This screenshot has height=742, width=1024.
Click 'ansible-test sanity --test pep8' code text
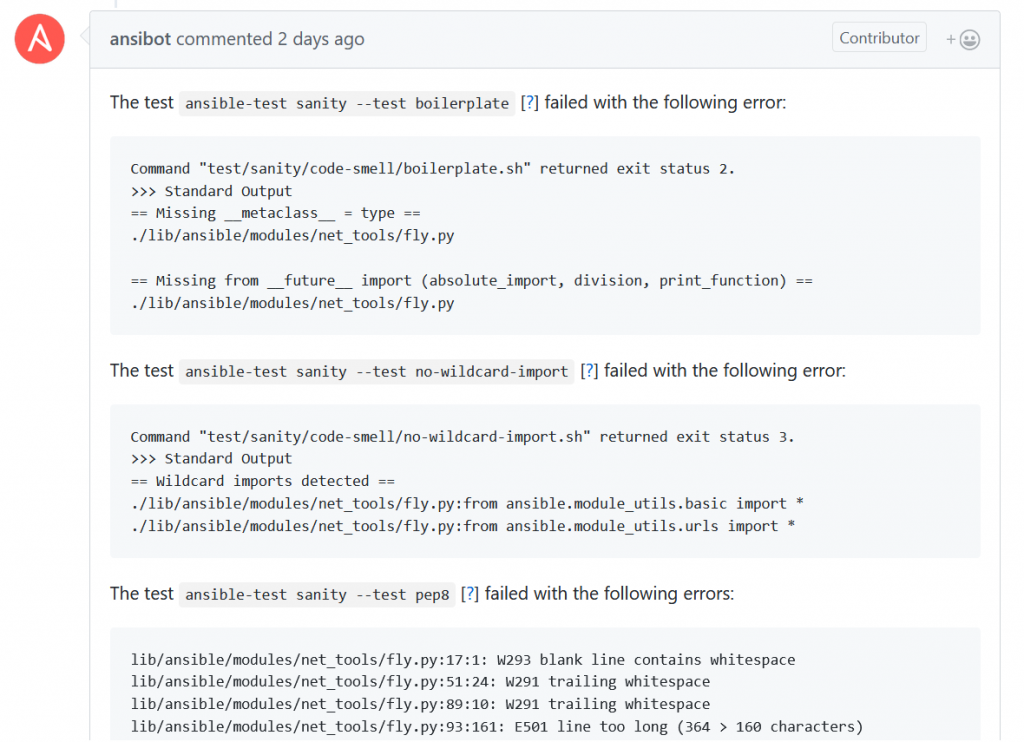[x=317, y=594]
